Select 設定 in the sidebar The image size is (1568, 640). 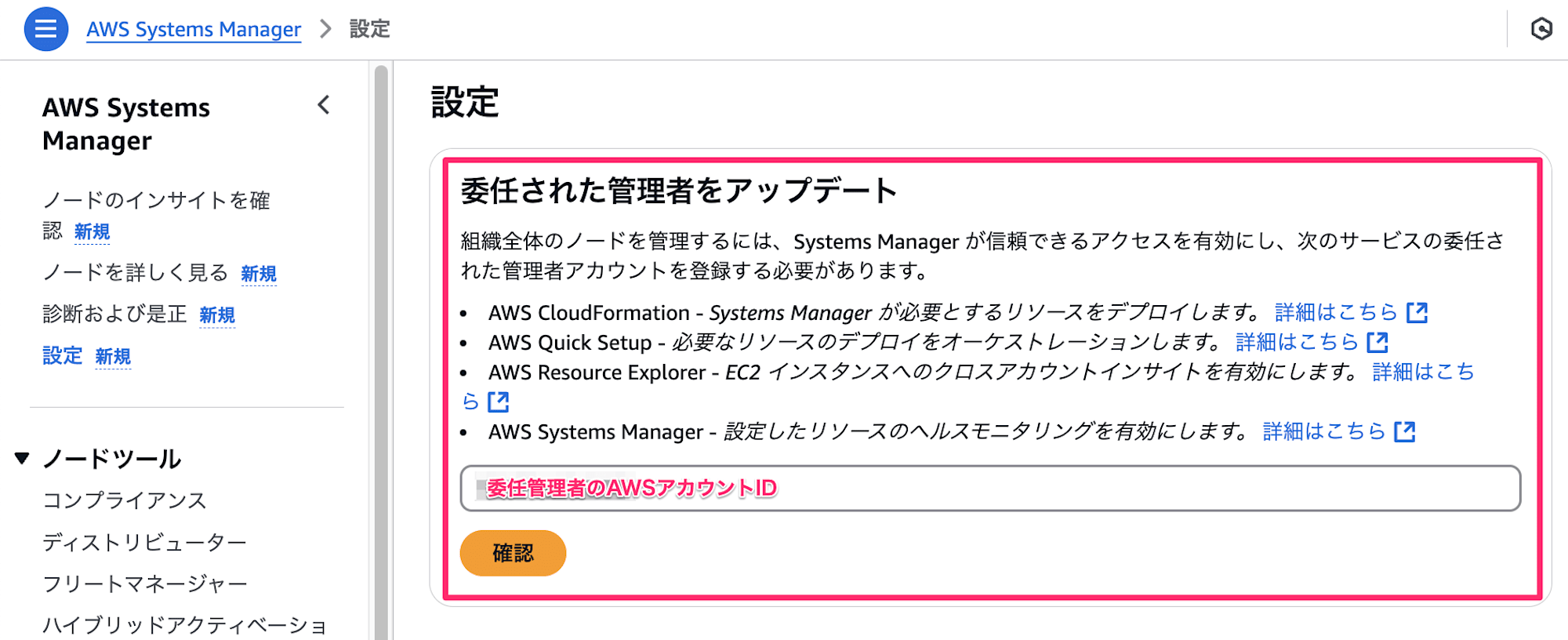pos(62,355)
